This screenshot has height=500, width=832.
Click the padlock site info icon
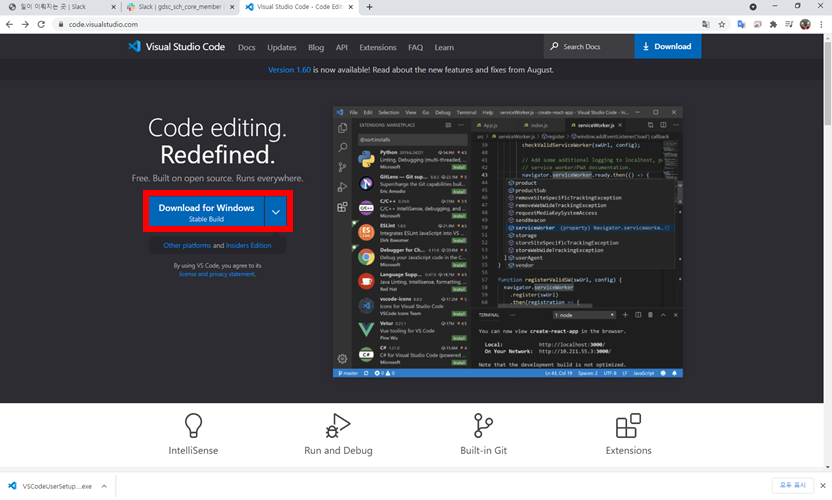(61, 24)
